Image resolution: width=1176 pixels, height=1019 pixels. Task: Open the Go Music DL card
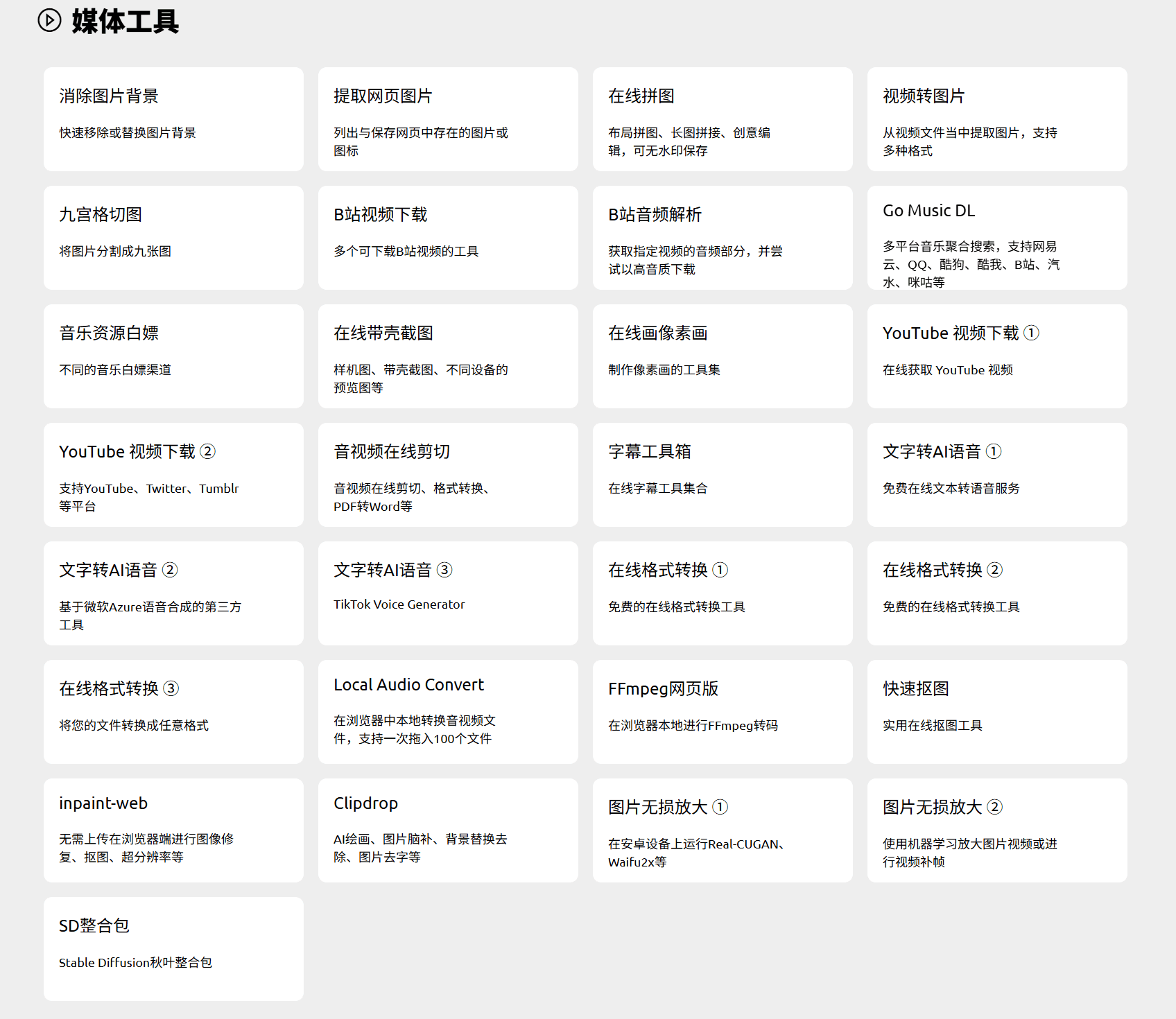coord(997,238)
